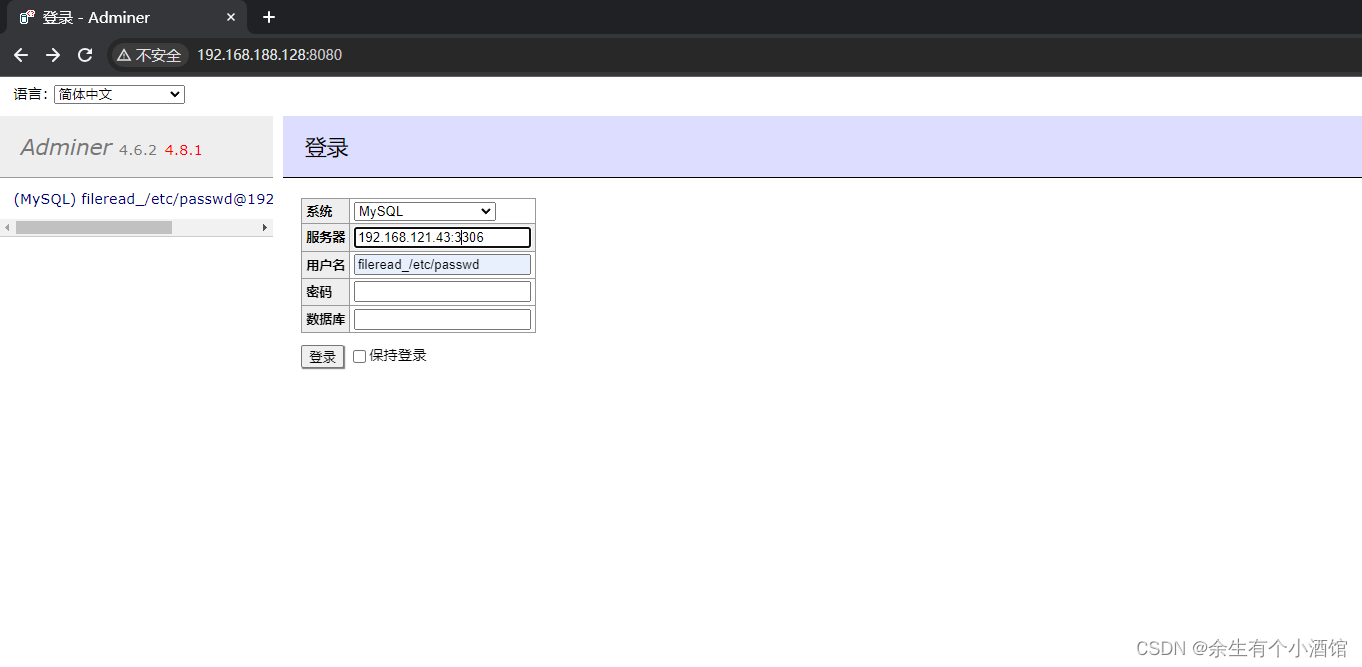Go back to the previous page
Image resolution: width=1362 pixels, height=667 pixels.
click(21, 55)
